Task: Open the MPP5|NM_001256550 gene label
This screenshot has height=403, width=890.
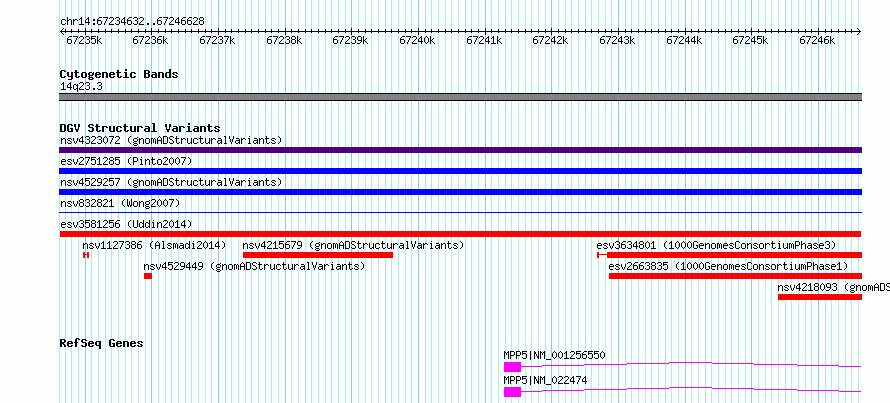Action: pos(555,356)
